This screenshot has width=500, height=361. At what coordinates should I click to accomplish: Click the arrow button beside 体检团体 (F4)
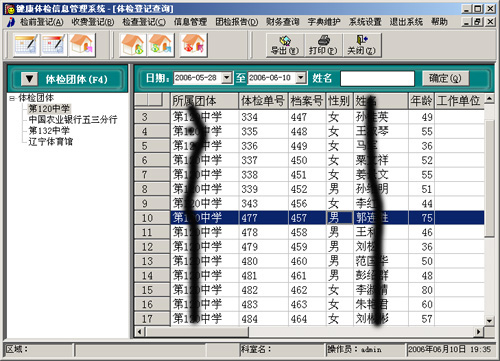click(29, 79)
